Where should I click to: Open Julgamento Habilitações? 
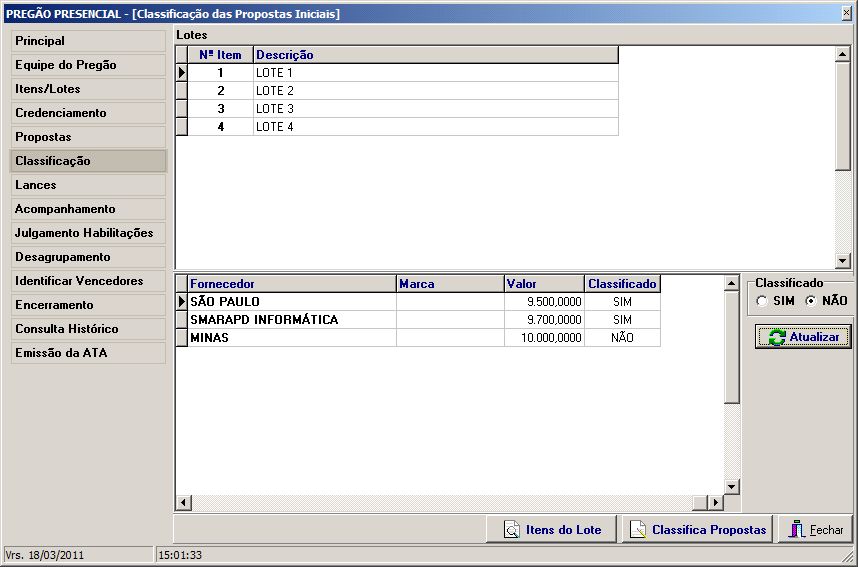pos(88,233)
